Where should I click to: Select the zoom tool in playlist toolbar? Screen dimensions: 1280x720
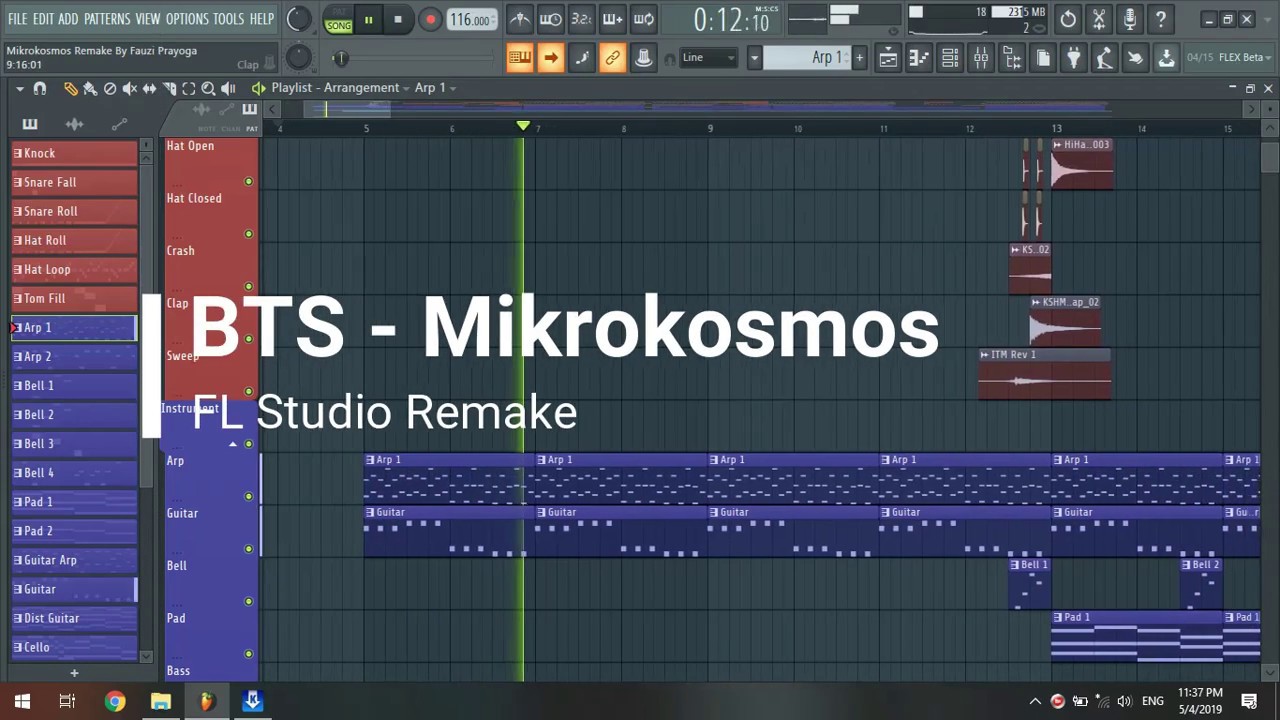[x=208, y=88]
